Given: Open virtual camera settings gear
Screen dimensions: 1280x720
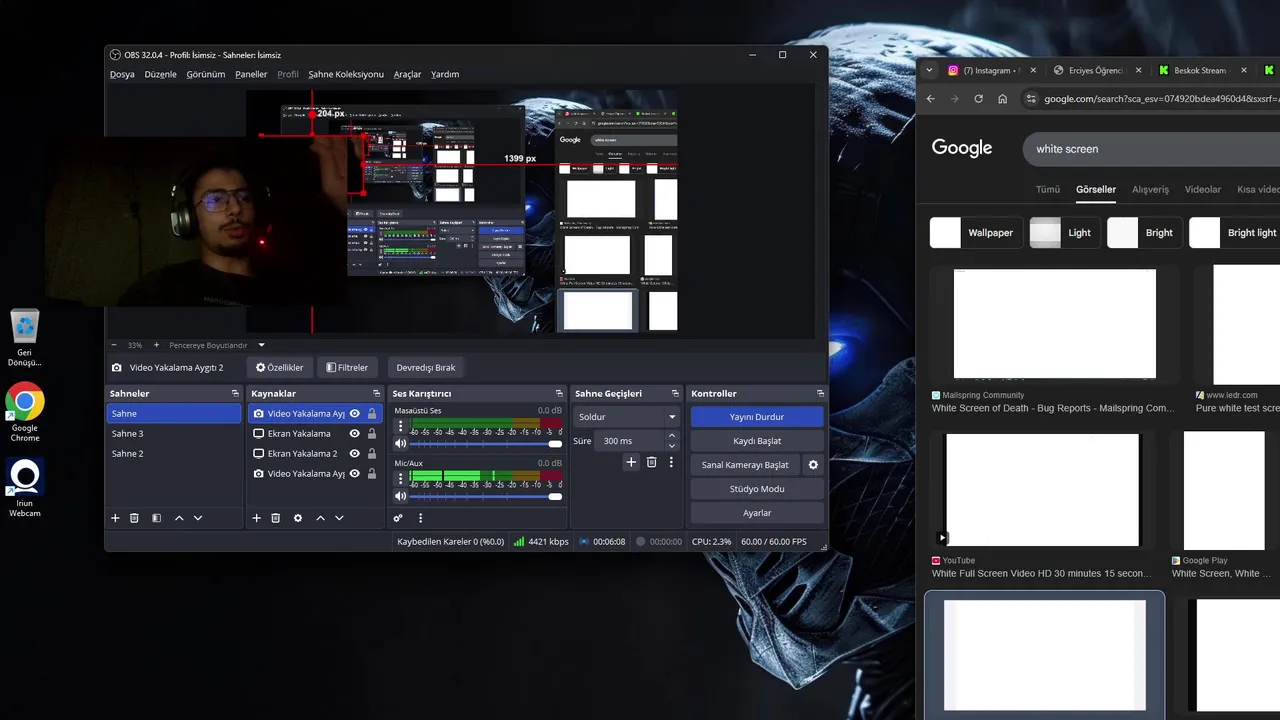Looking at the screenshot, I should click(x=813, y=465).
